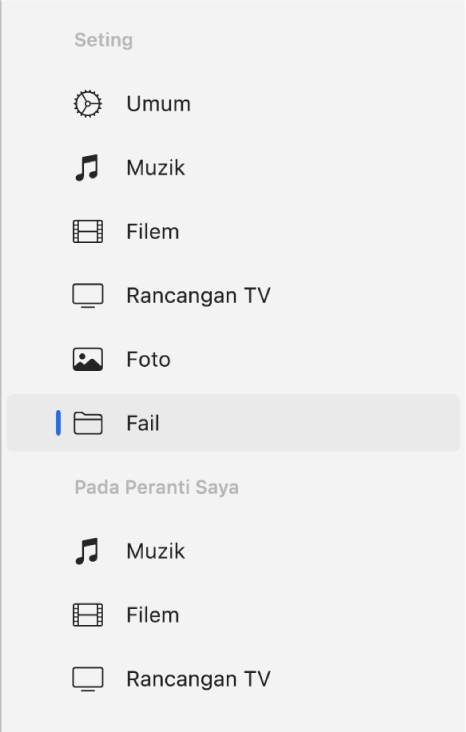Image resolution: width=466 pixels, height=732 pixels.
Task: Click TV icon under Pada Peranti Saya
Action: pos(88,679)
